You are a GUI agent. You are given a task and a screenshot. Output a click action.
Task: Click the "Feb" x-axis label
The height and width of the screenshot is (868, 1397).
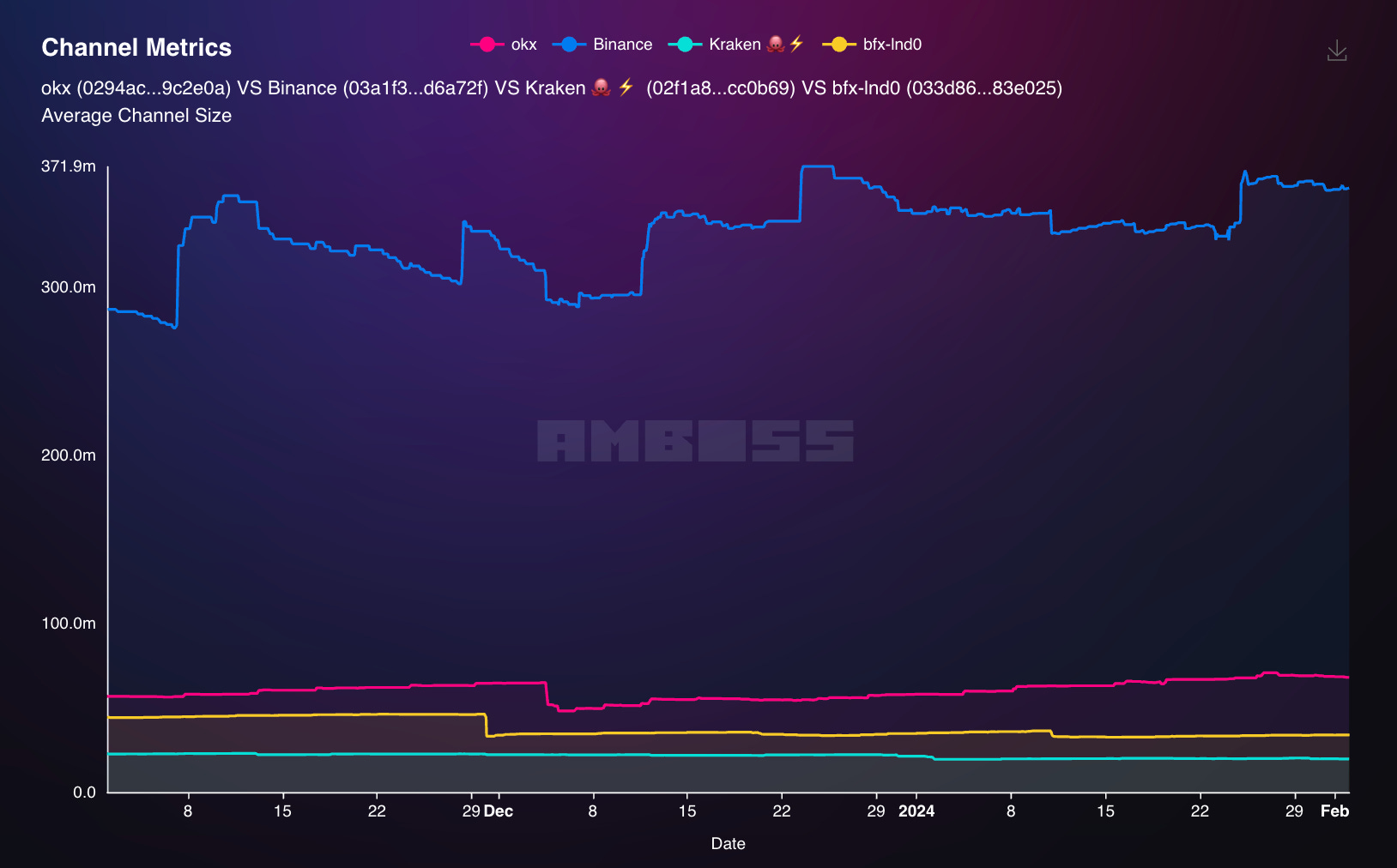pyautogui.click(x=1334, y=811)
